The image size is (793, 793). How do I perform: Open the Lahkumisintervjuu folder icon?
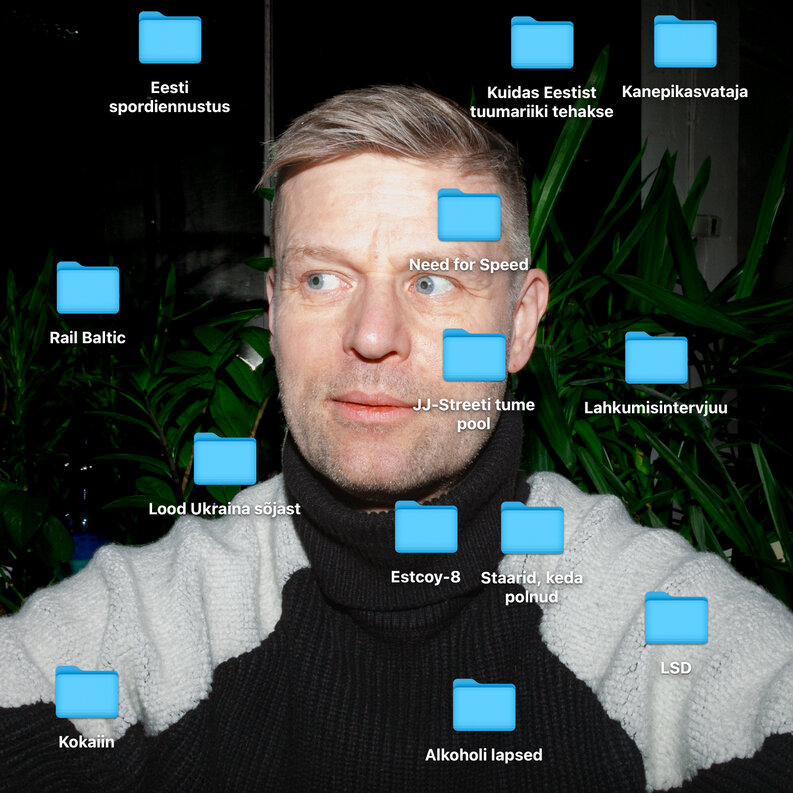[x=655, y=358]
